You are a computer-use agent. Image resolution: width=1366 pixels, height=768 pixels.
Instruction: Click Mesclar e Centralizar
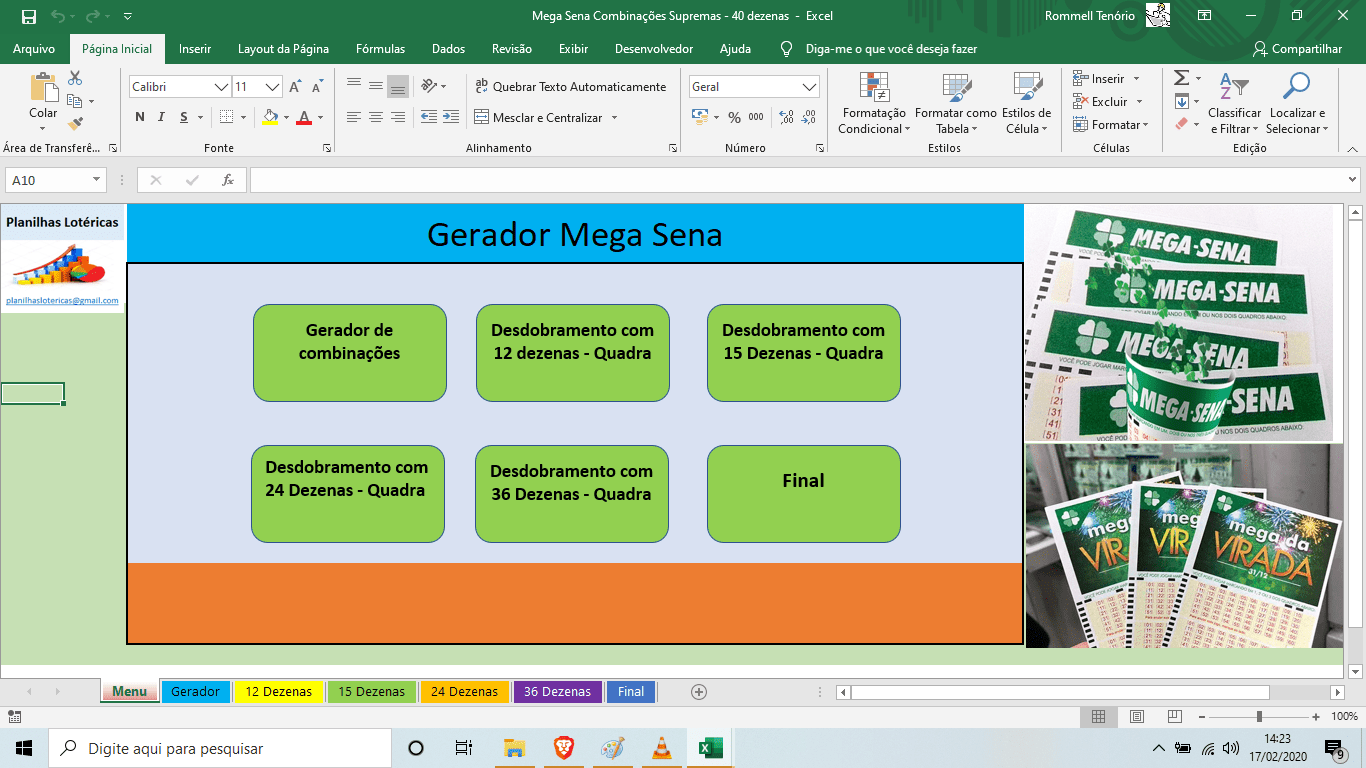coord(538,117)
